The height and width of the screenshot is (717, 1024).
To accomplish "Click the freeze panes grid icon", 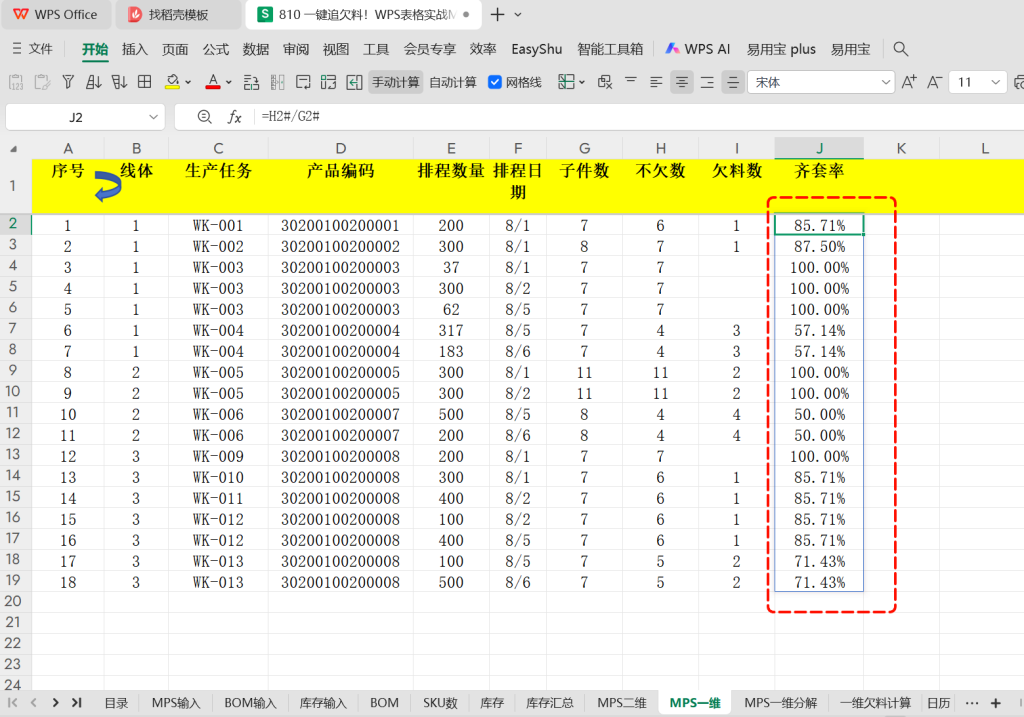I will click(566, 82).
